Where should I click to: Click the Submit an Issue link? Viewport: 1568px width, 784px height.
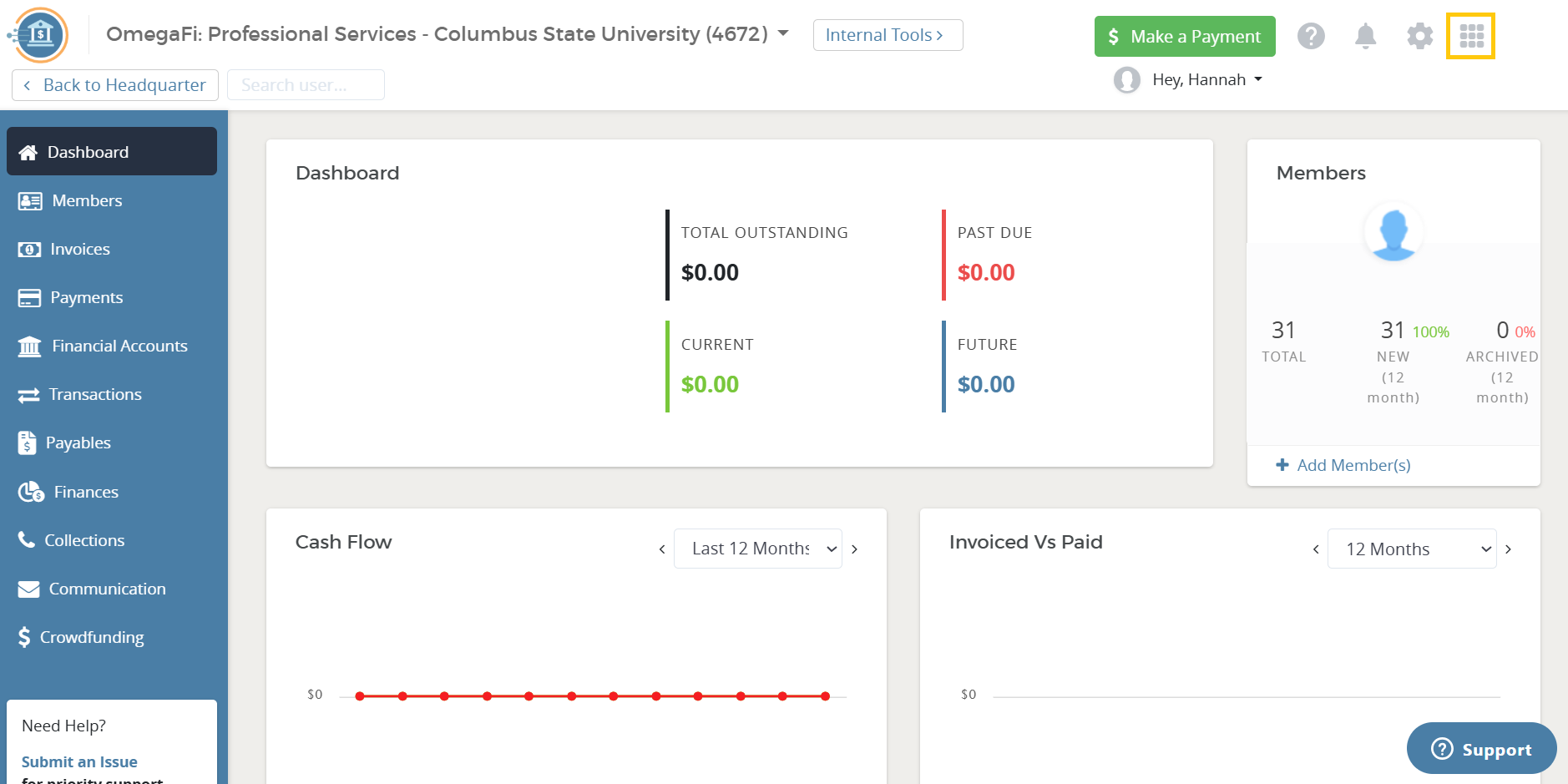(79, 761)
